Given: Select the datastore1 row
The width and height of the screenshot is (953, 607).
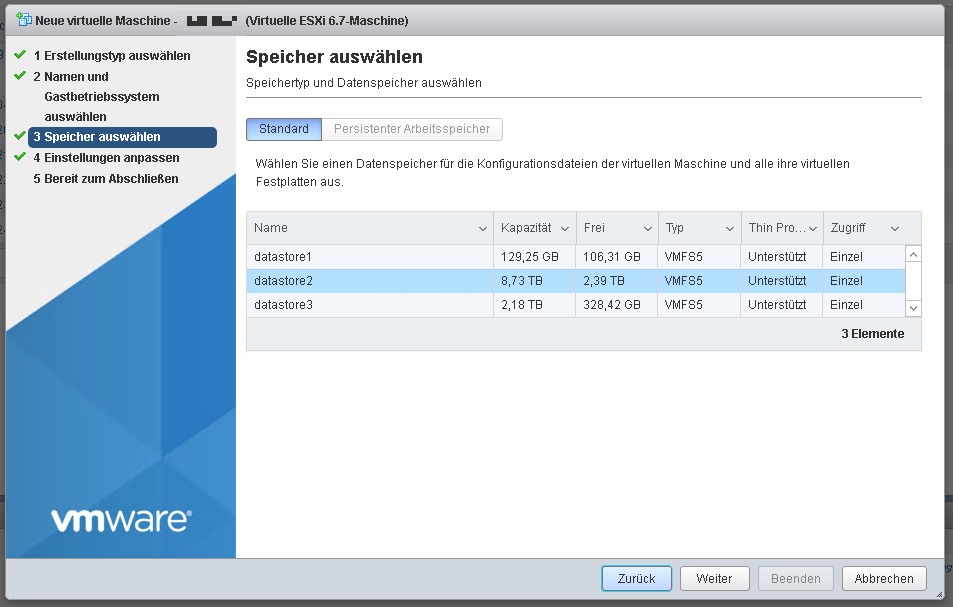Looking at the screenshot, I should (x=370, y=257).
